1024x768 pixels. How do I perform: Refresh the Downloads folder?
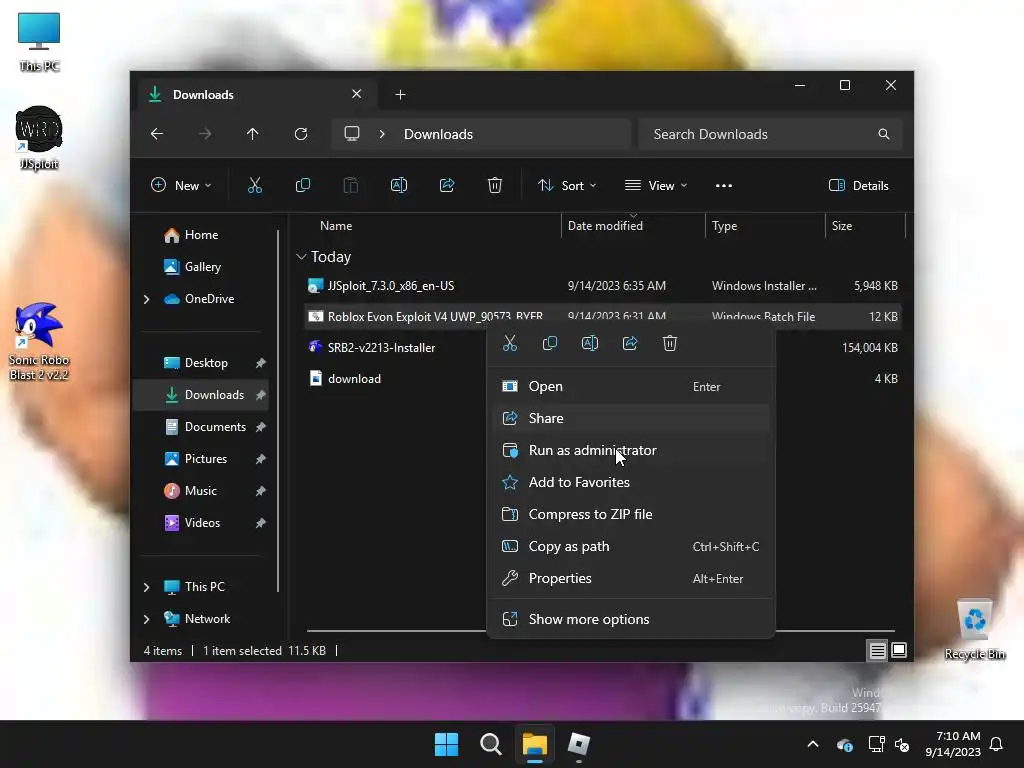pos(300,134)
